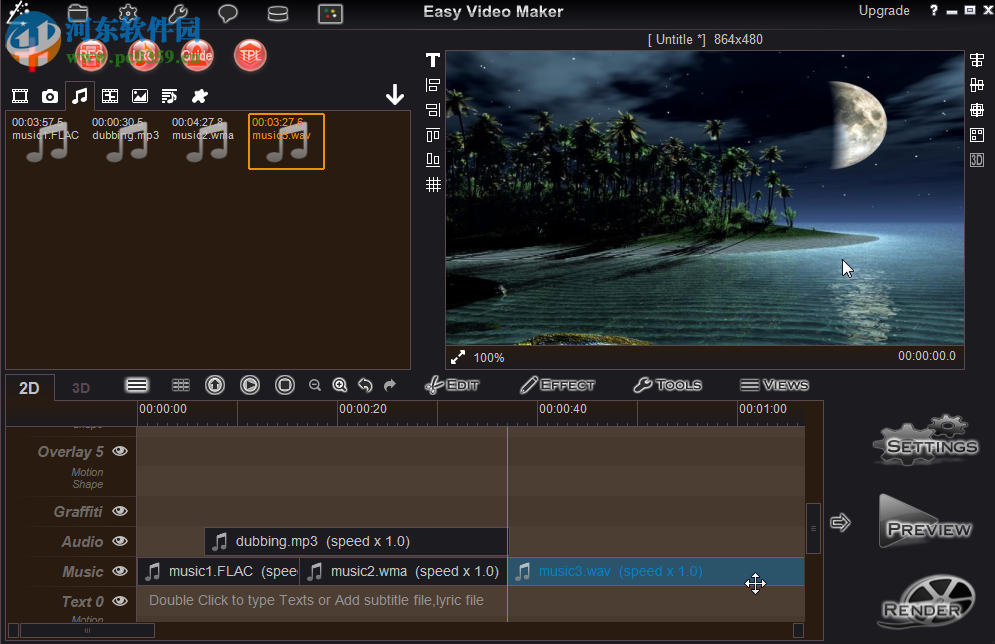Select the music/audio media tab icon
Viewport: 995px width, 644px height.
click(x=80, y=95)
